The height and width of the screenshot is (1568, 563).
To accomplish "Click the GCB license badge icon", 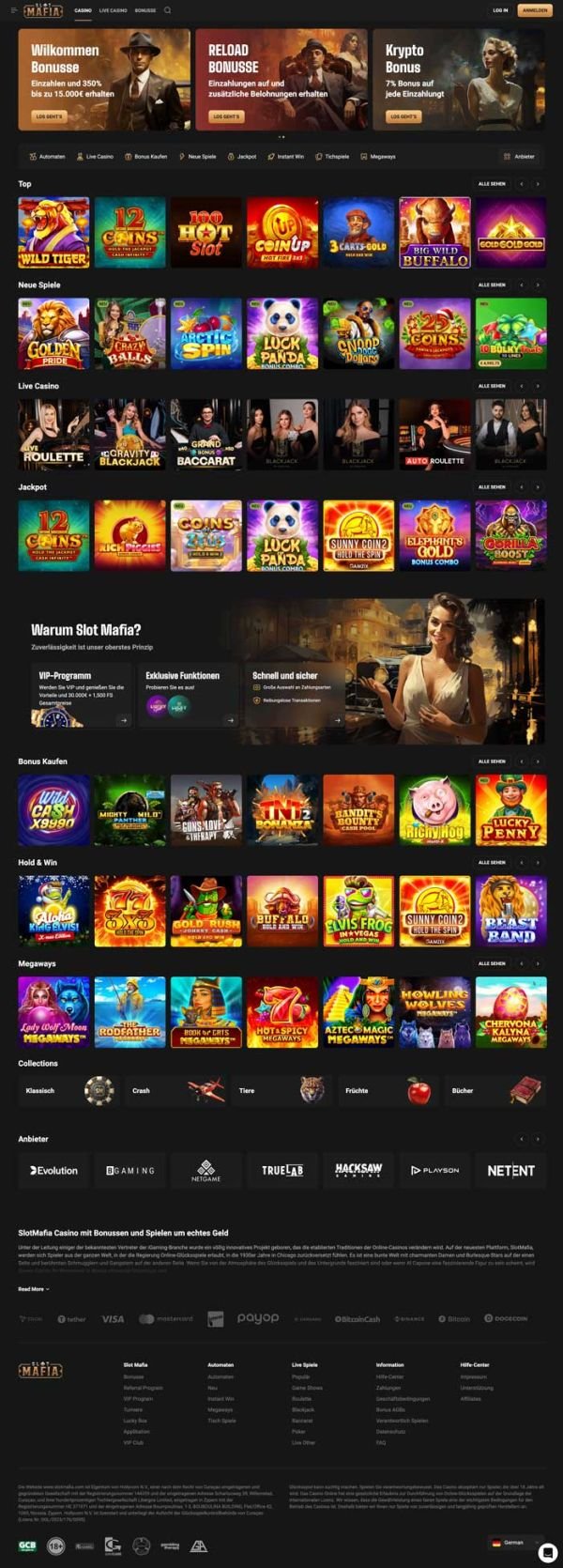I will (27, 1545).
